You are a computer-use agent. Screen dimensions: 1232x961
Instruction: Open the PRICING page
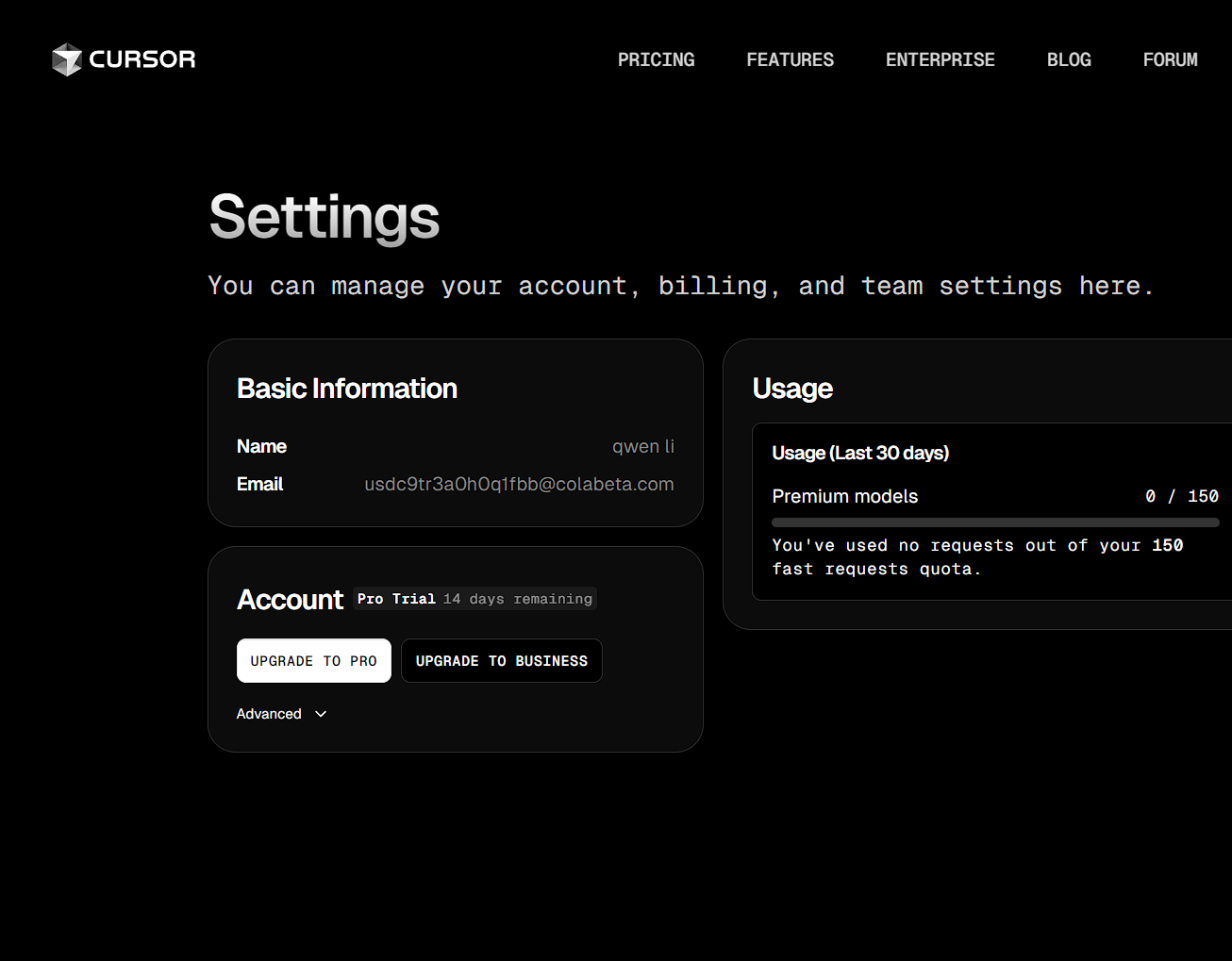[x=657, y=59]
